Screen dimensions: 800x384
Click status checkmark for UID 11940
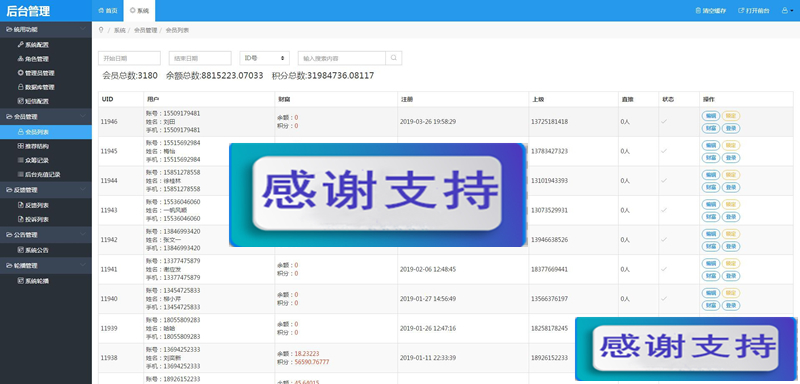click(x=664, y=299)
